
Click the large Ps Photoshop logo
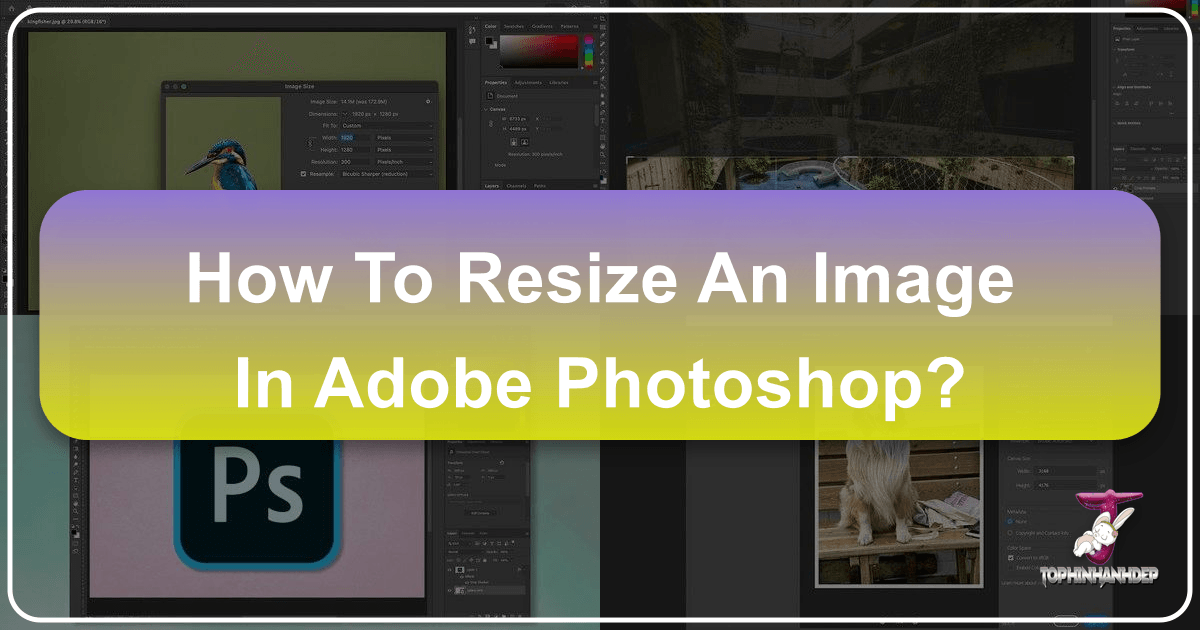point(254,491)
